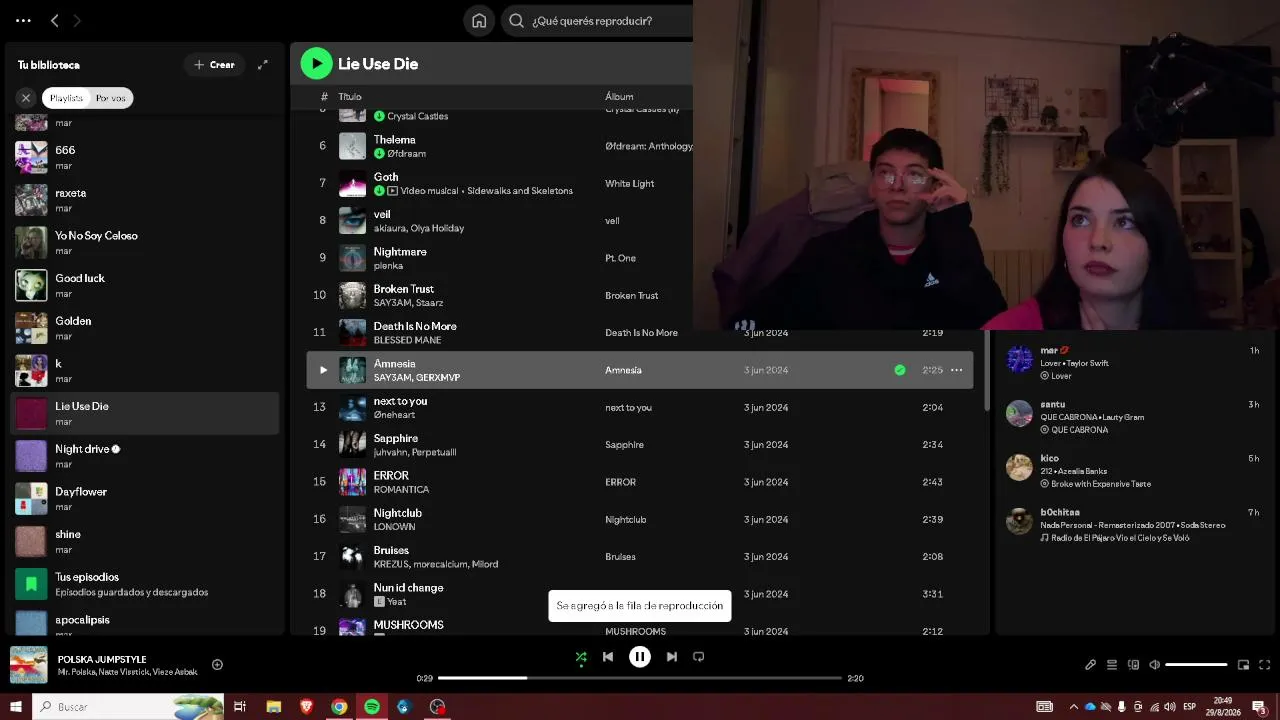
Task: Open the Death Is No More album link
Action: click(641, 333)
